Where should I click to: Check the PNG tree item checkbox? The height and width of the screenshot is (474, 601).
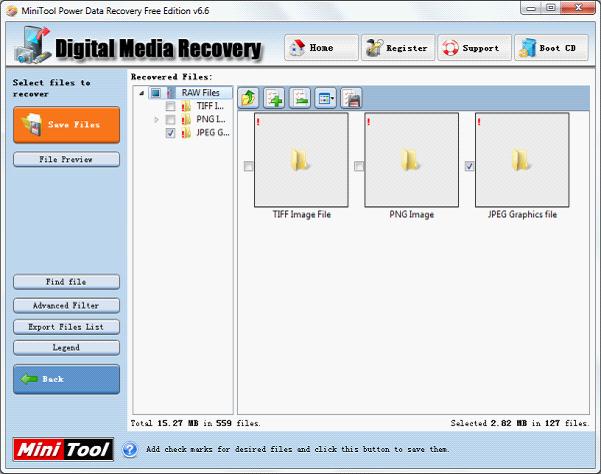click(x=170, y=120)
